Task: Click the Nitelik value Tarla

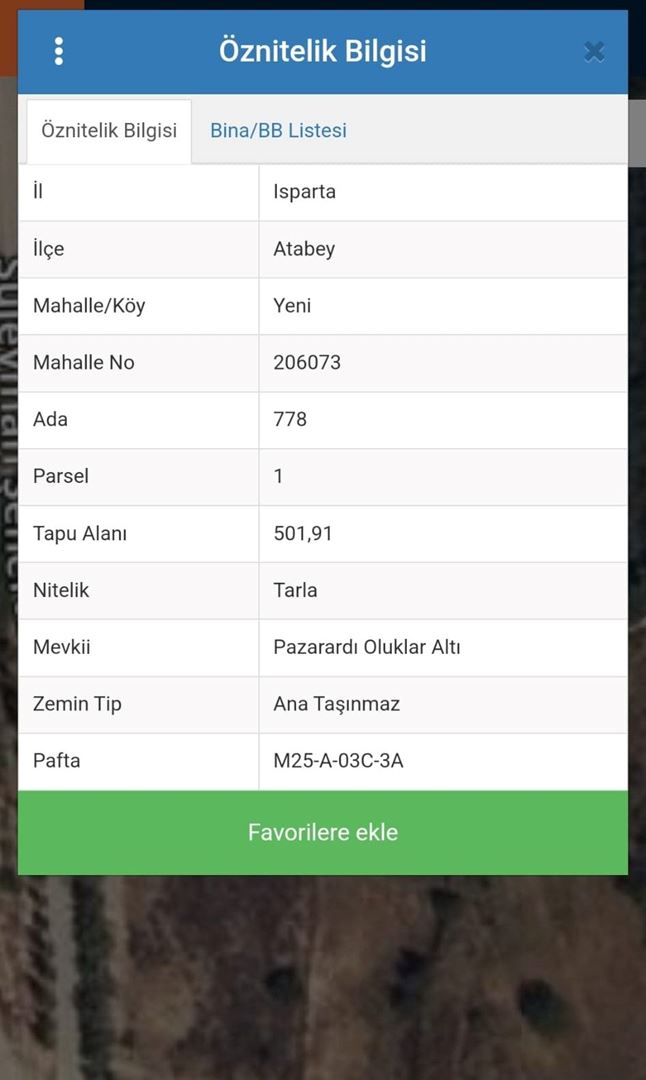Action: [x=295, y=591]
